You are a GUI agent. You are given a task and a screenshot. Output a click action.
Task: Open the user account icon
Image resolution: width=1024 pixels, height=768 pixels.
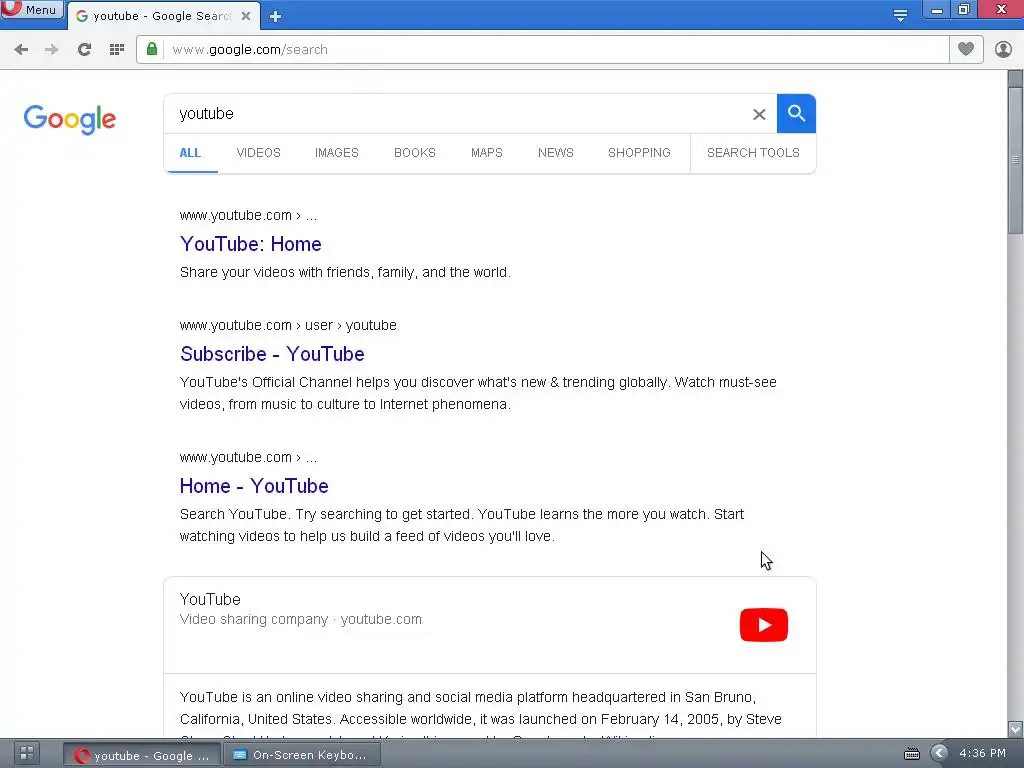pyautogui.click(x=1003, y=49)
